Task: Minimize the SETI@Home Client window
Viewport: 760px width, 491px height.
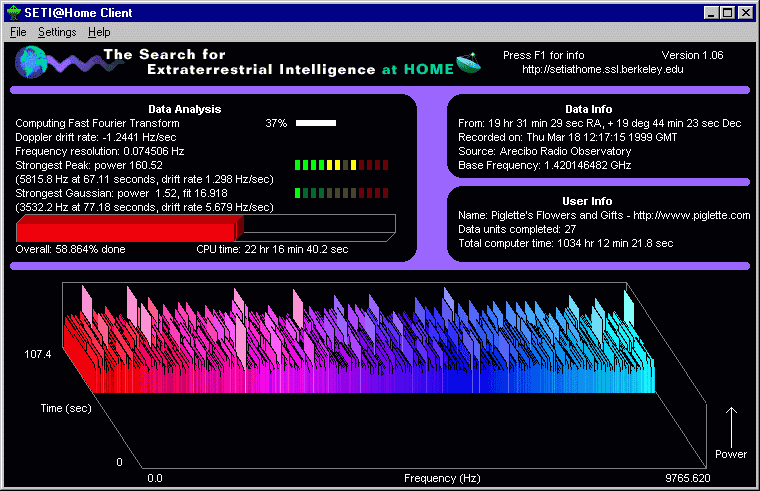Action: [711, 13]
